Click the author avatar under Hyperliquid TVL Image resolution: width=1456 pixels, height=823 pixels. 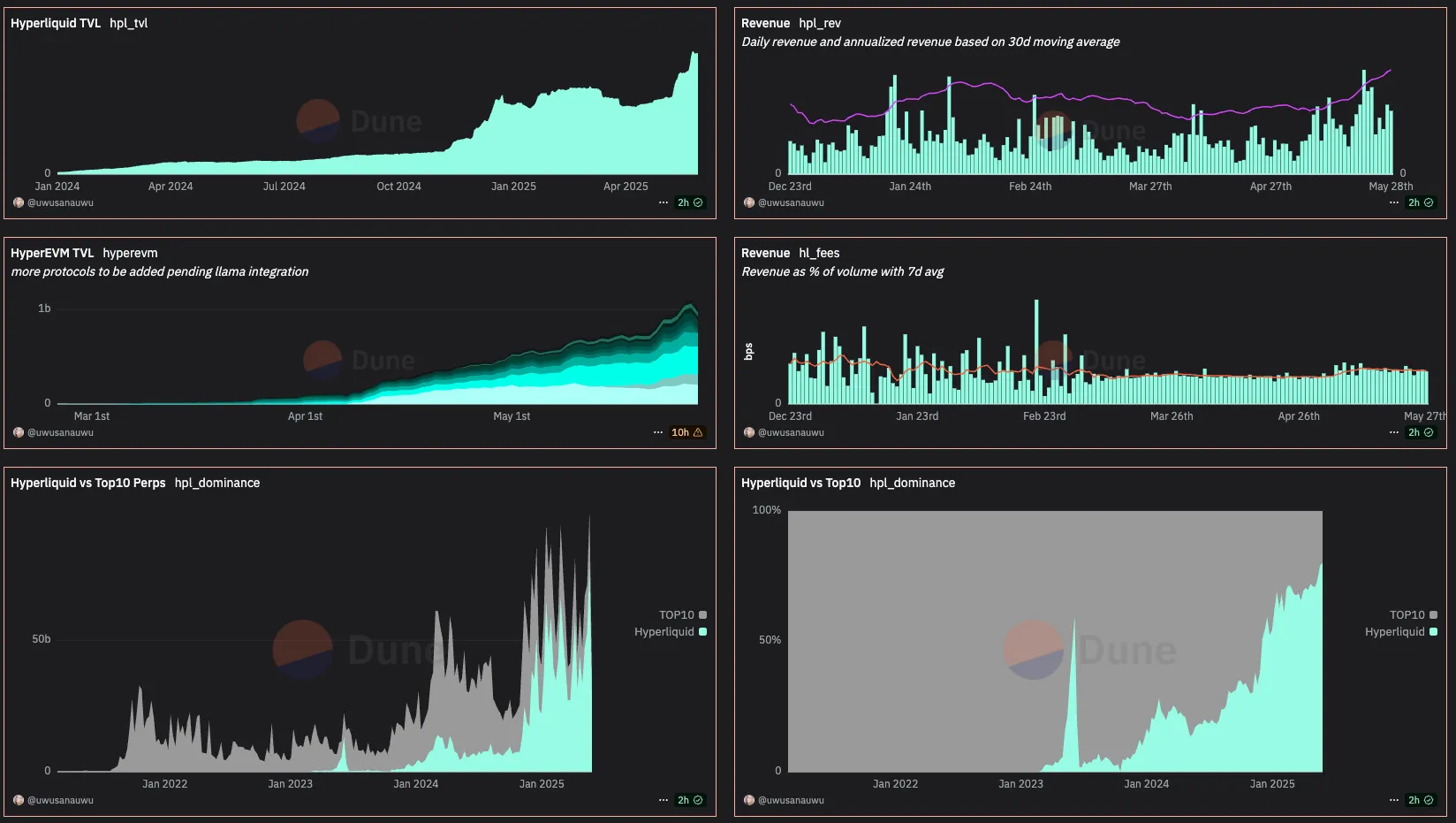pos(19,202)
